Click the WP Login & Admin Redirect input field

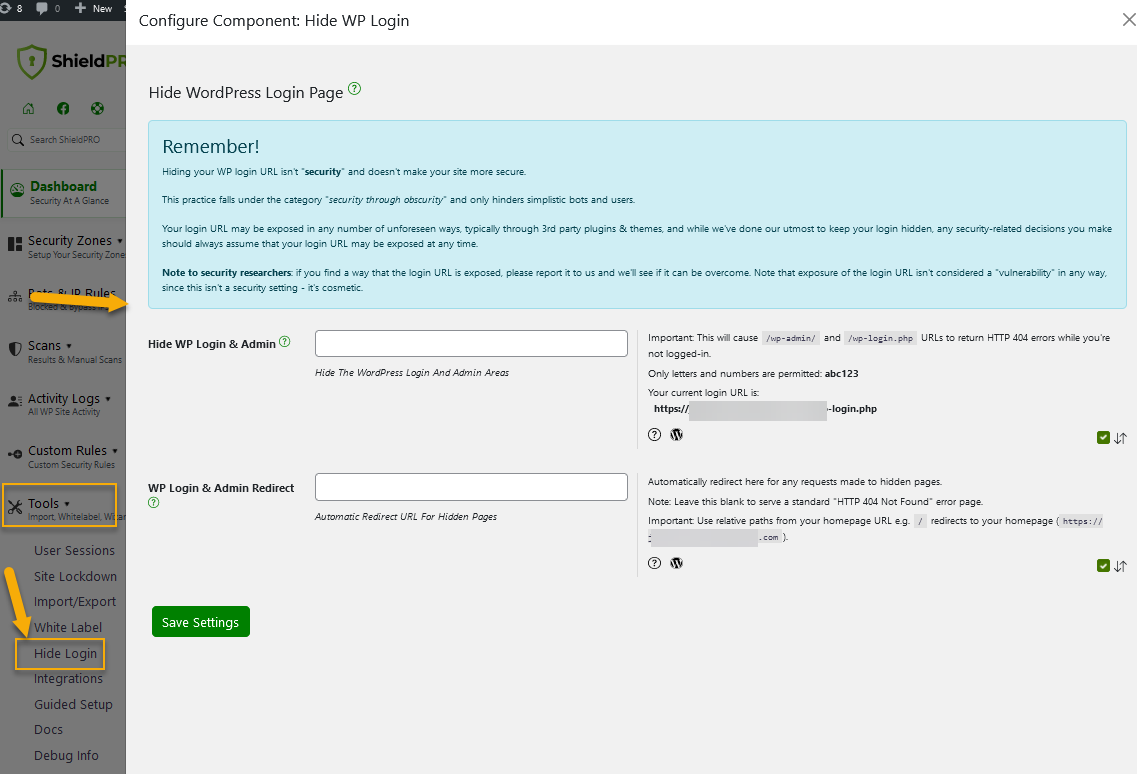[471, 487]
